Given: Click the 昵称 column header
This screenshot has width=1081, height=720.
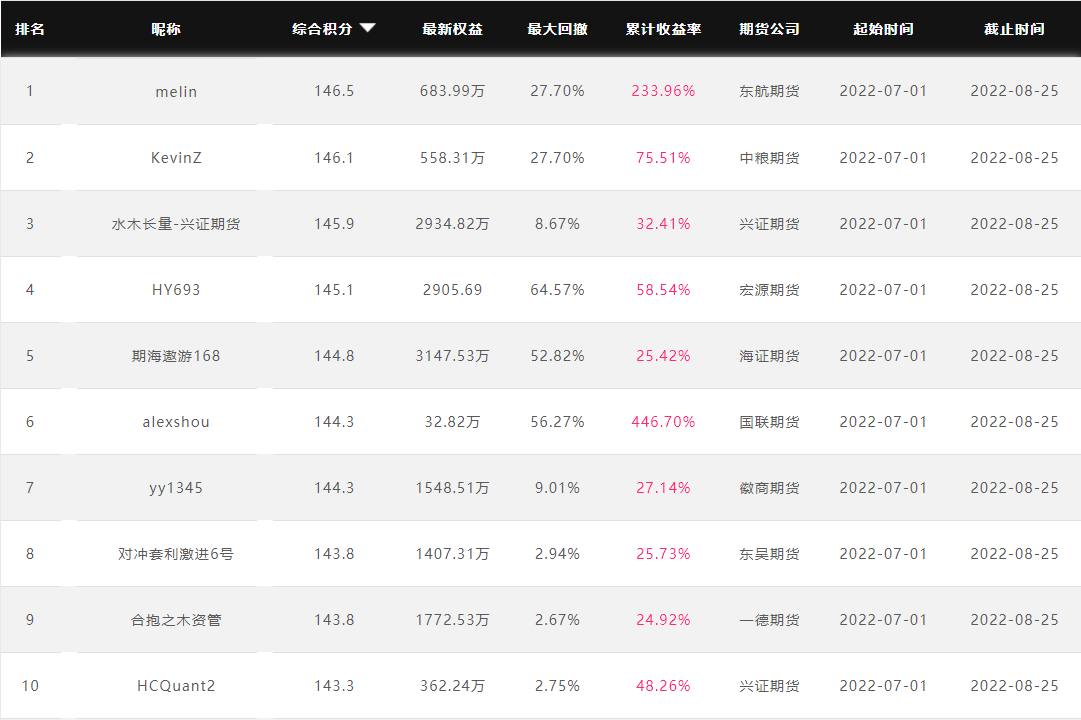Looking at the screenshot, I should (166, 29).
